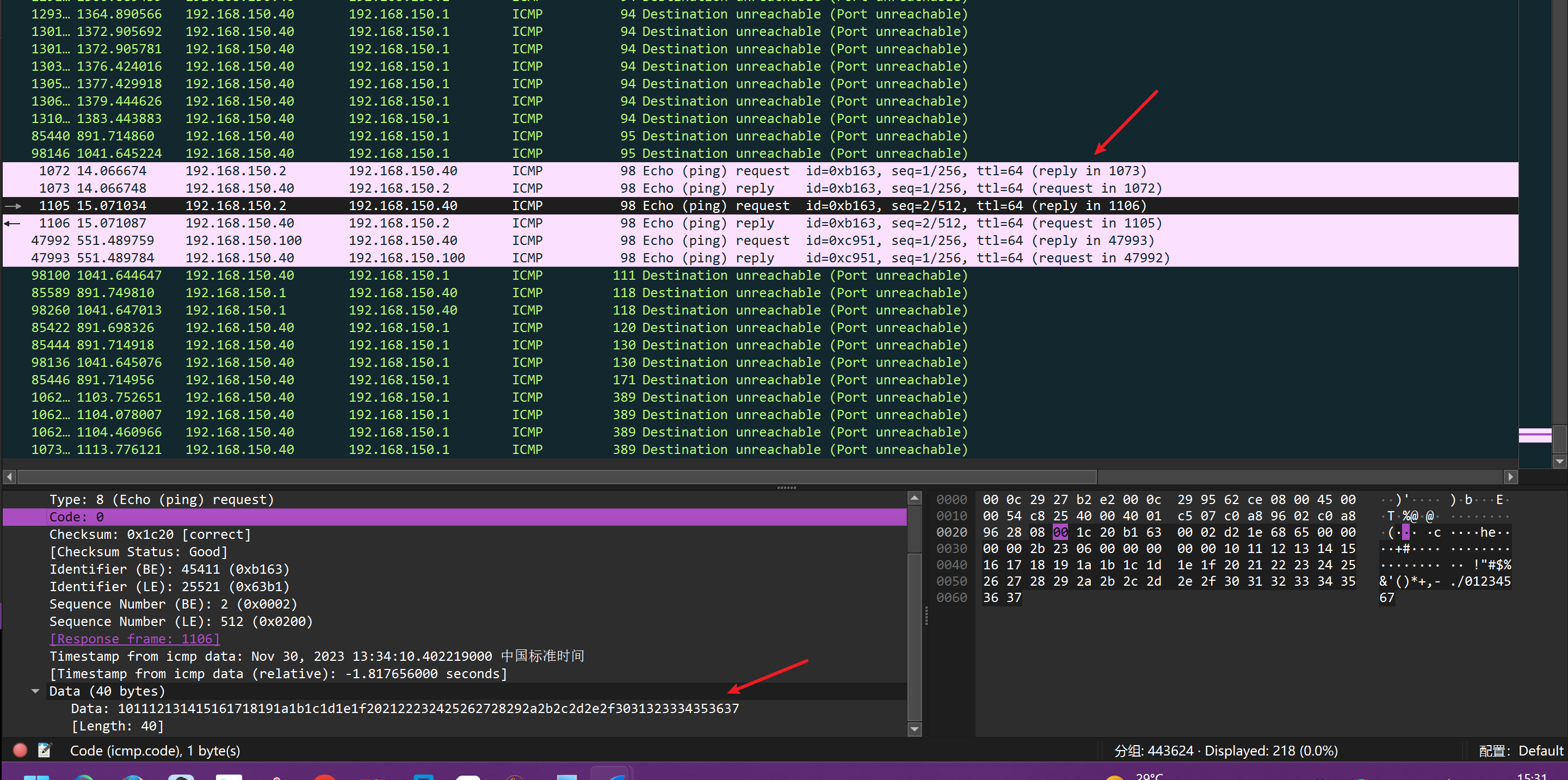The image size is (1568, 780).
Task: Click right arrow of horizontal scrollbar
Action: click(x=1510, y=476)
